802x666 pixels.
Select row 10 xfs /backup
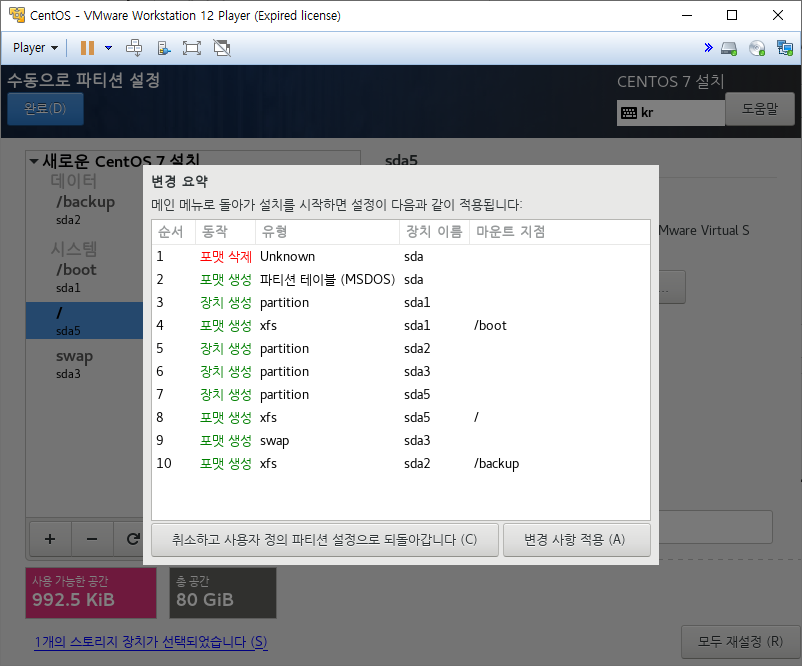click(x=400, y=463)
